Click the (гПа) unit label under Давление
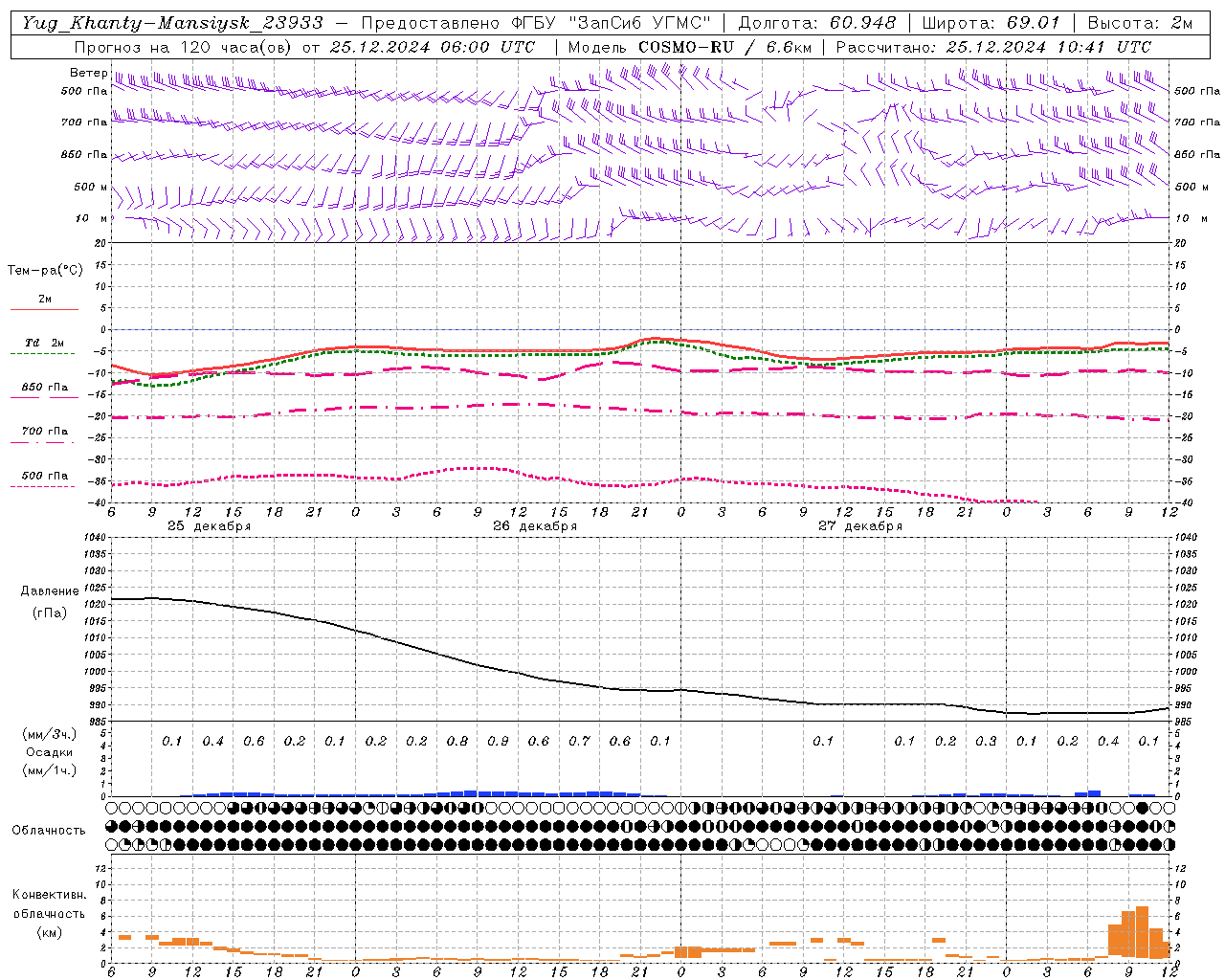Viewport: 1225px width, 980px height. [x=50, y=612]
